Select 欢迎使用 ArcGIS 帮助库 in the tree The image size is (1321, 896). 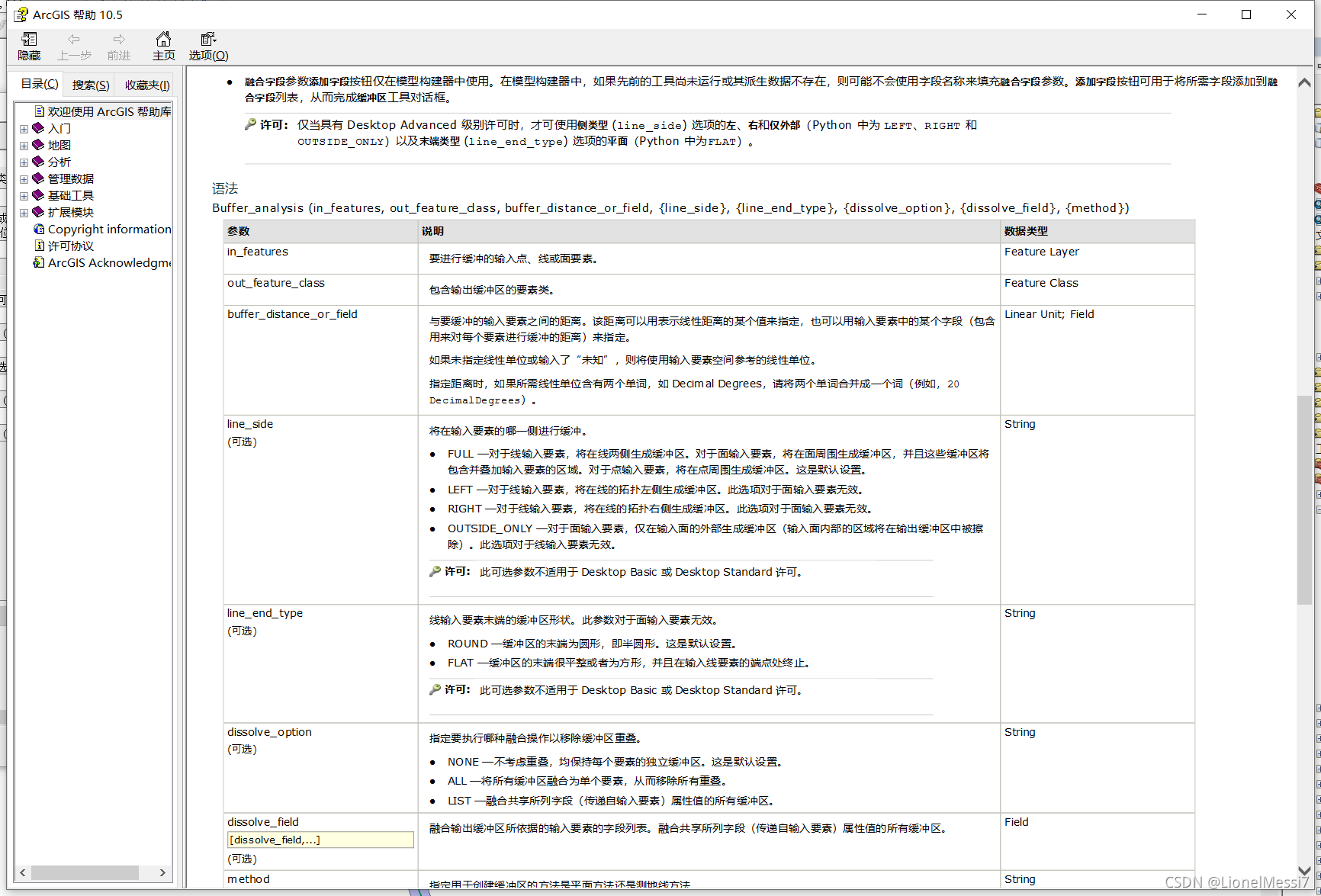109,111
